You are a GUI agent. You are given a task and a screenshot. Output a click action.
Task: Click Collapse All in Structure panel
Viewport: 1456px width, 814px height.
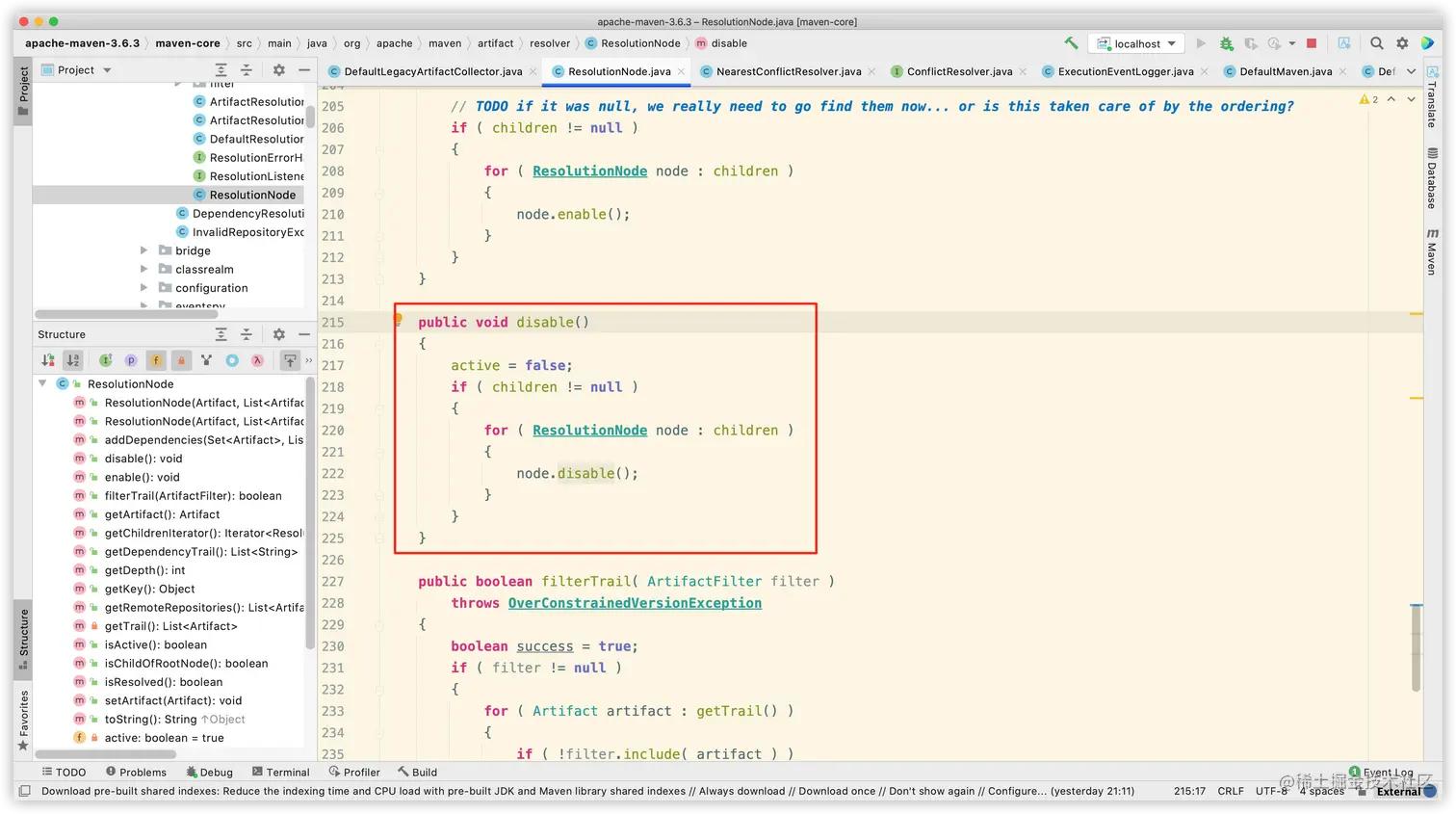pos(246,334)
